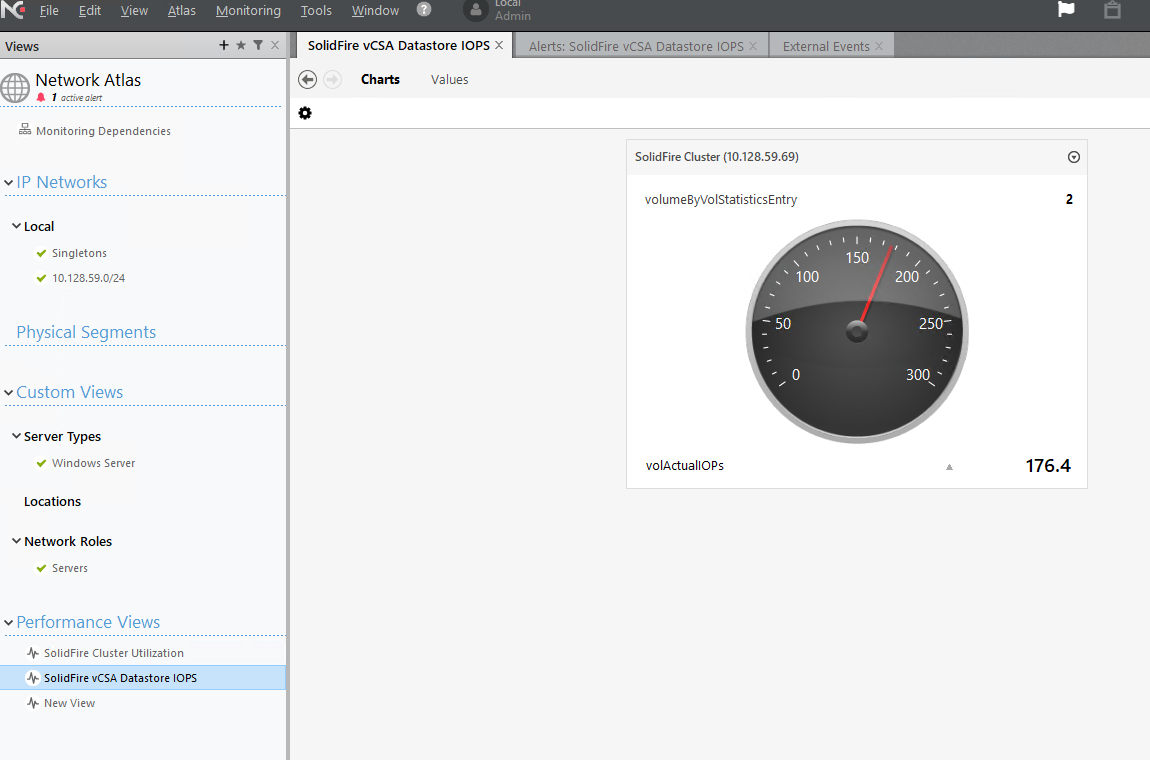
Task: Close the SolidFire vCSA Datastore IOPS tab
Action: click(x=499, y=45)
